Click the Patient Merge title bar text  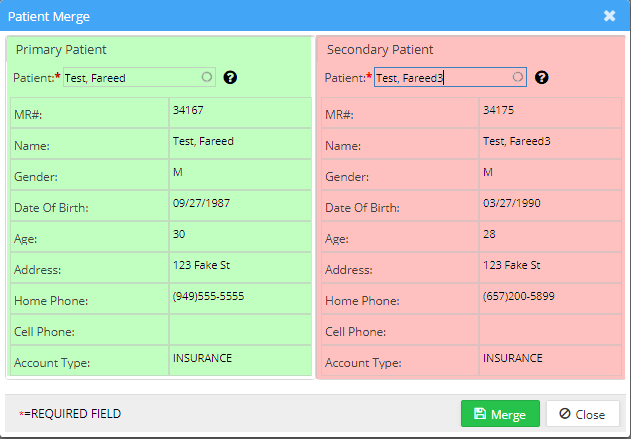click(x=49, y=16)
